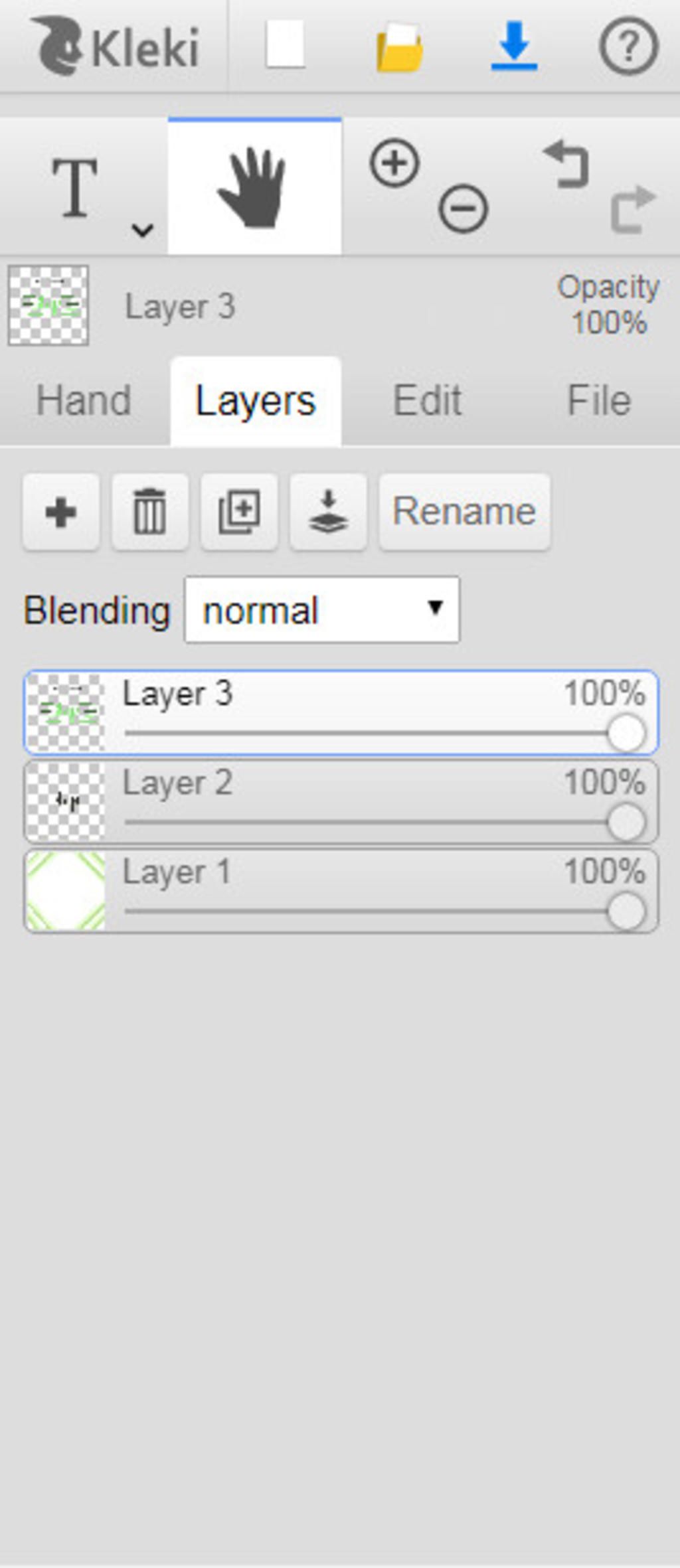Viewport: 680px width, 1568px height.
Task: Click the Layer 2 opacity slider handle
Action: click(x=626, y=822)
